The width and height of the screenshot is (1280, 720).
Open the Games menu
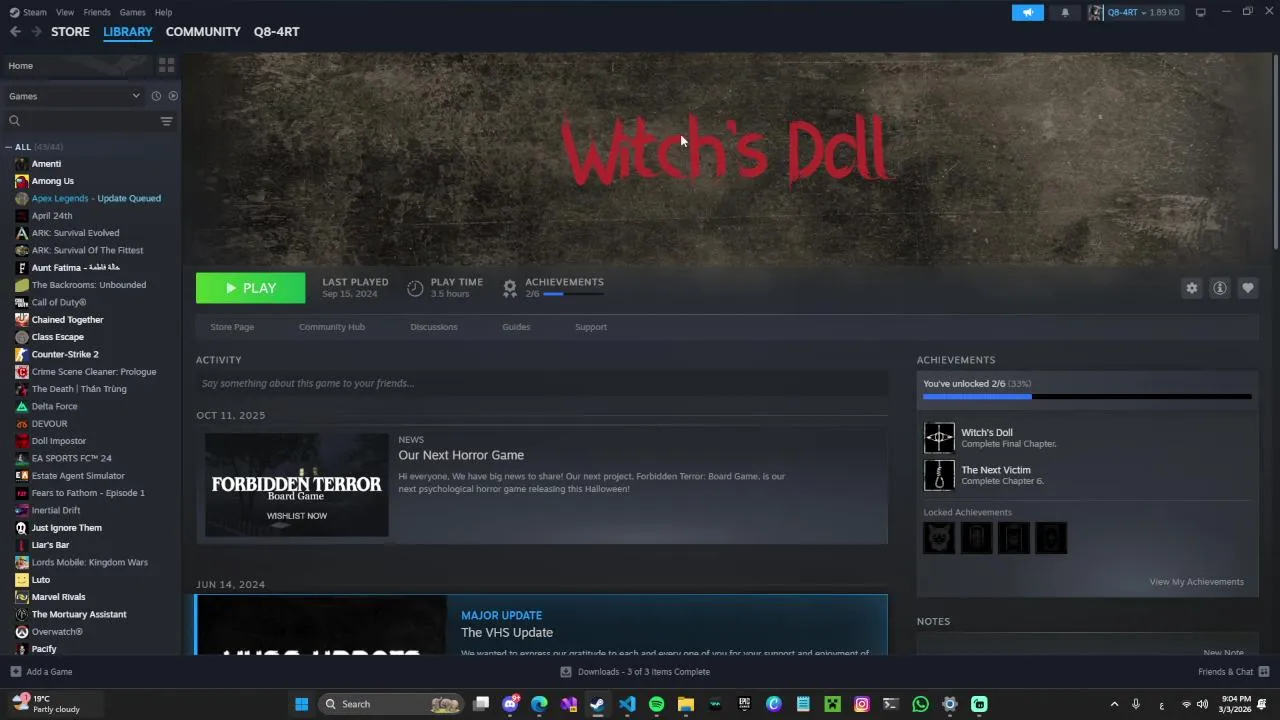coord(133,12)
